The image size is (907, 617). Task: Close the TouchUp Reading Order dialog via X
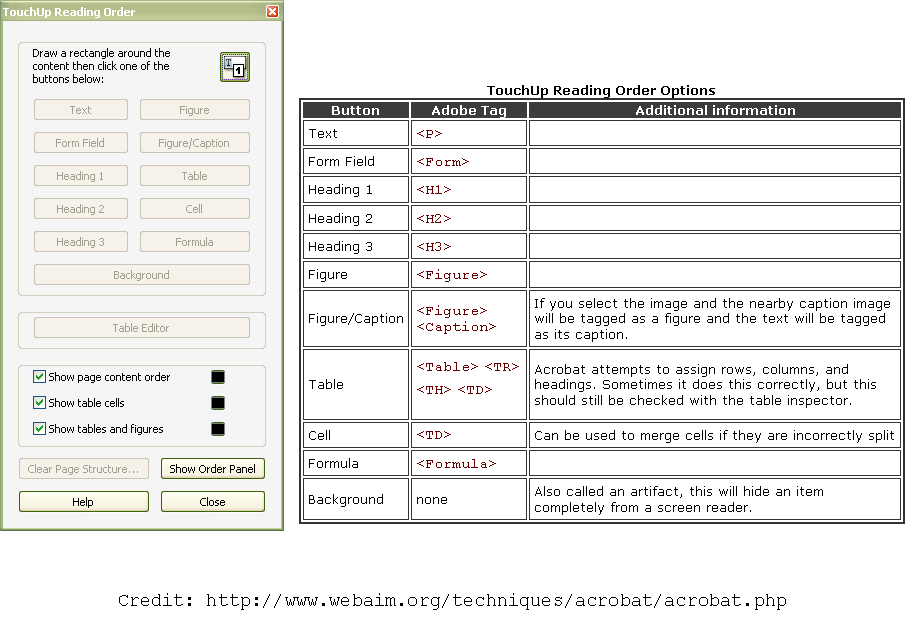point(272,12)
